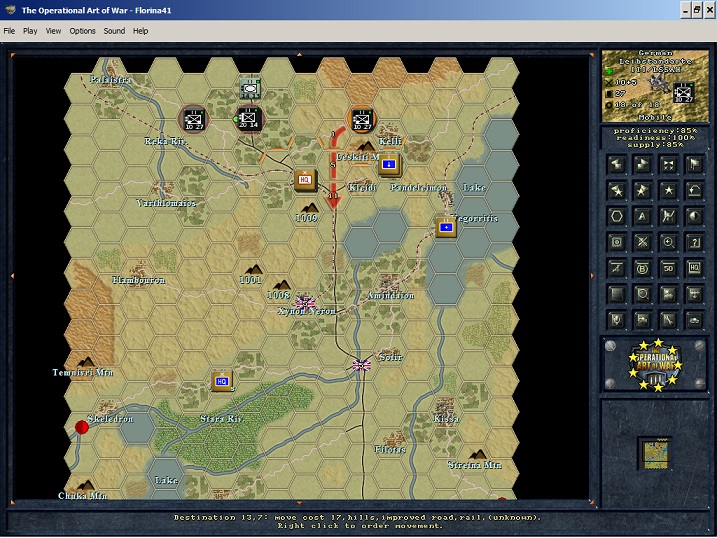Click the single upright flag button
The height and width of the screenshot is (538, 717).
[694, 165]
